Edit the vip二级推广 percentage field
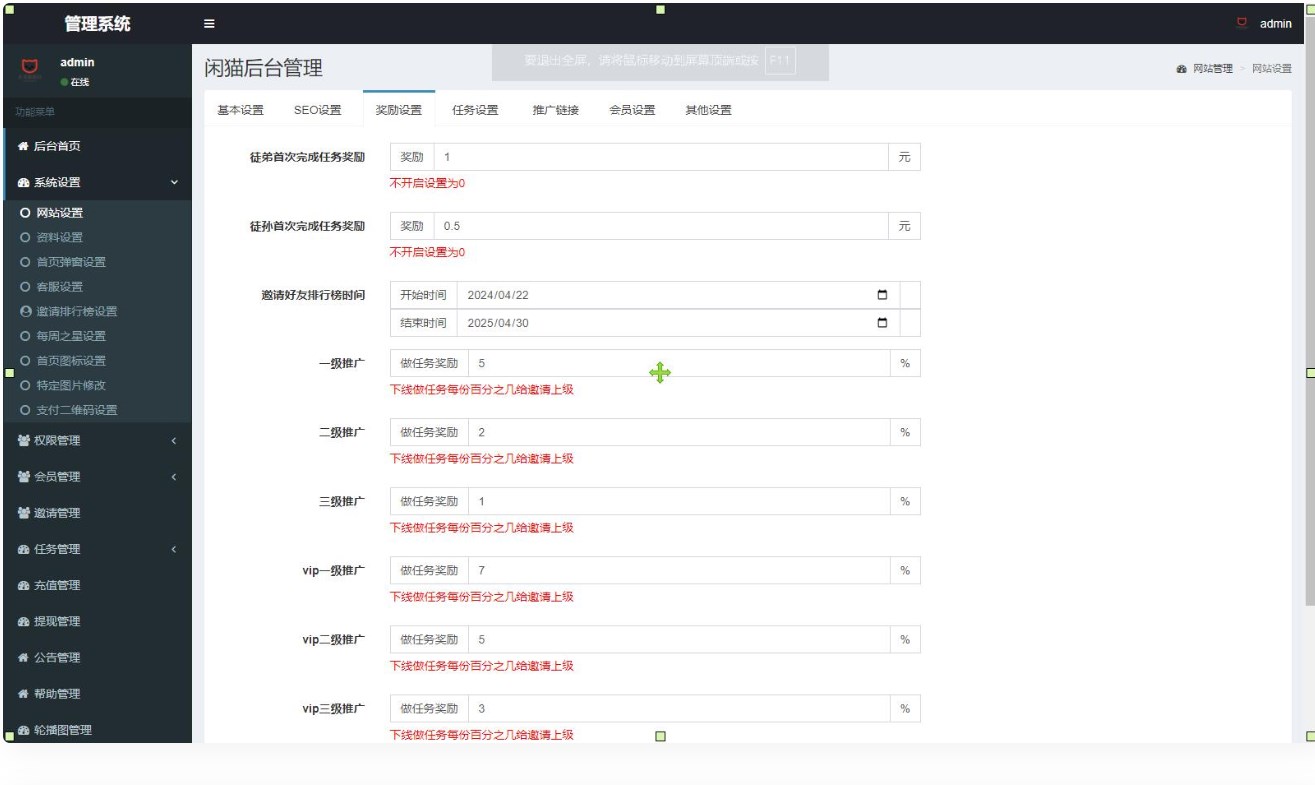Image resolution: width=1315 pixels, height=785 pixels. (679, 639)
